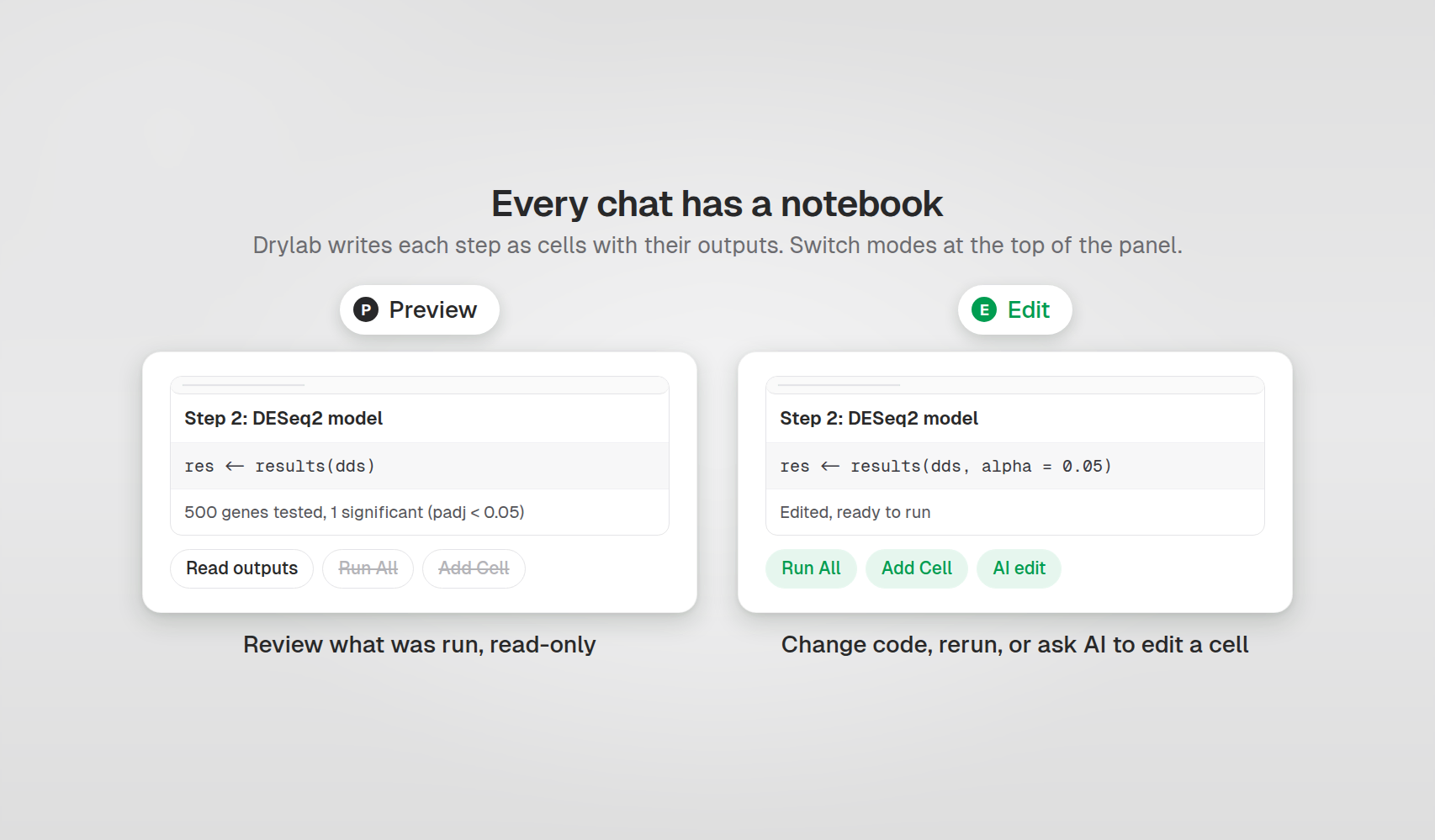Viewport: 1435px width, 840px height.
Task: Click the AI edit button
Action: click(1019, 568)
